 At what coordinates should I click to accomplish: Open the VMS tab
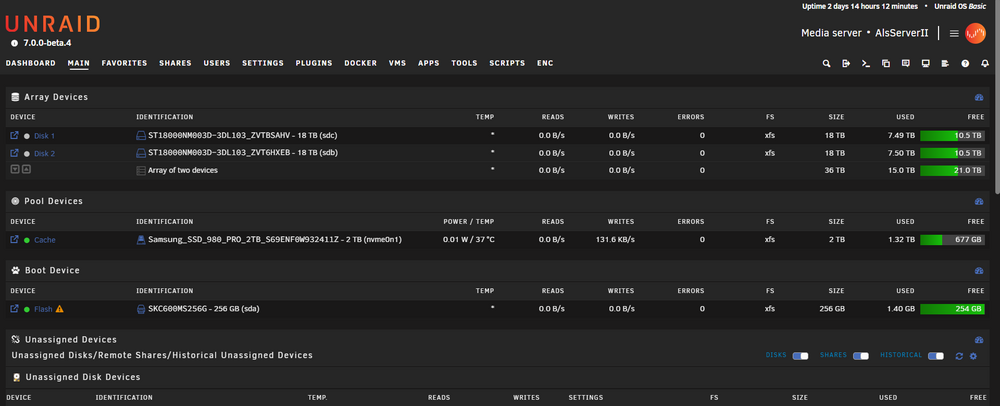coord(397,63)
